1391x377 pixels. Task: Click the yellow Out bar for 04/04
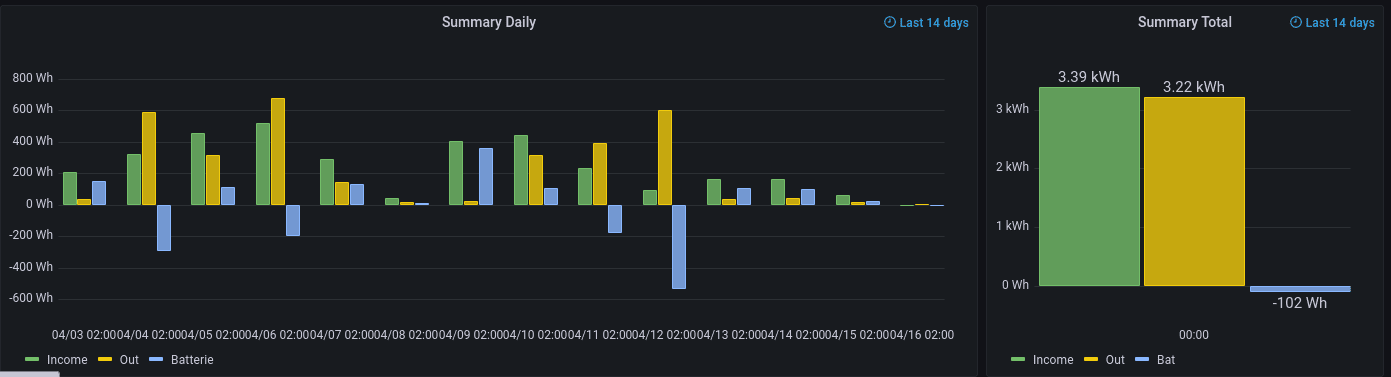[x=149, y=158]
